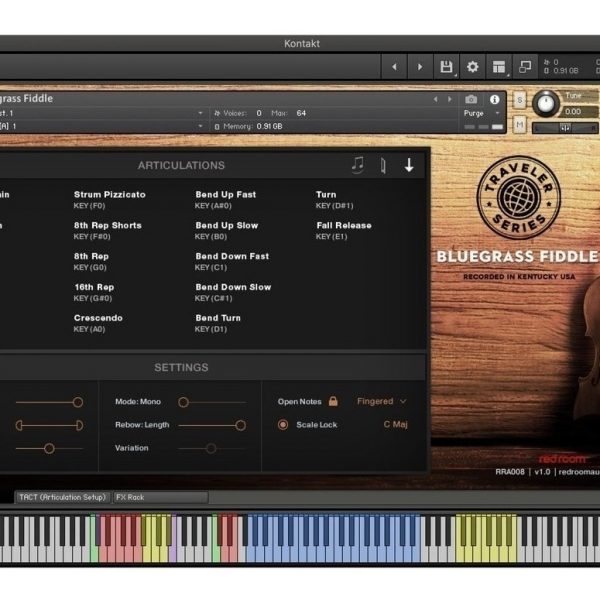Click the bow icon in Articulations header
The image size is (600, 600).
pos(383,165)
